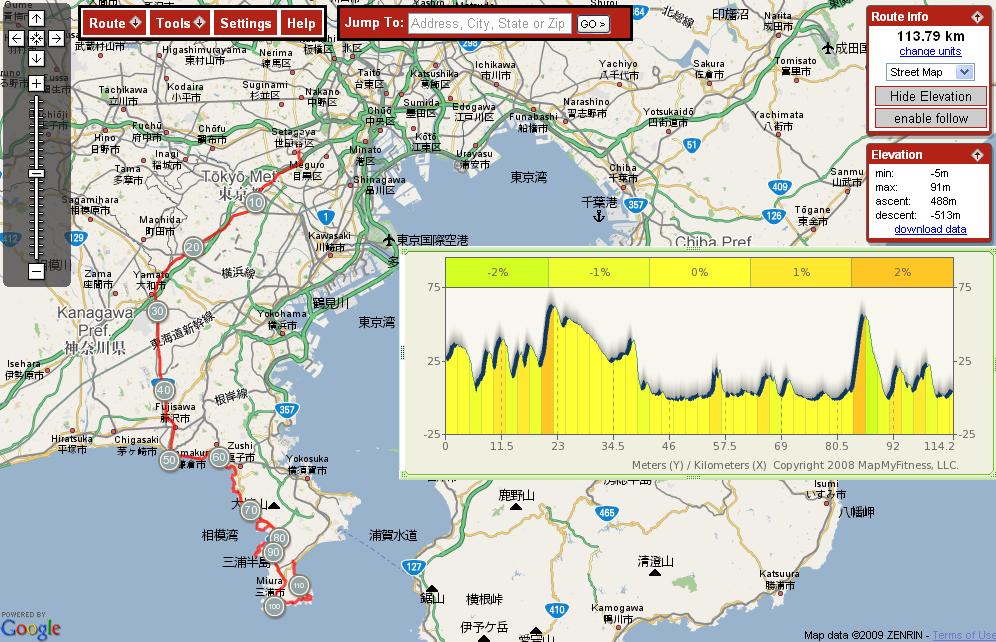Click the Jump To address field

point(489,23)
